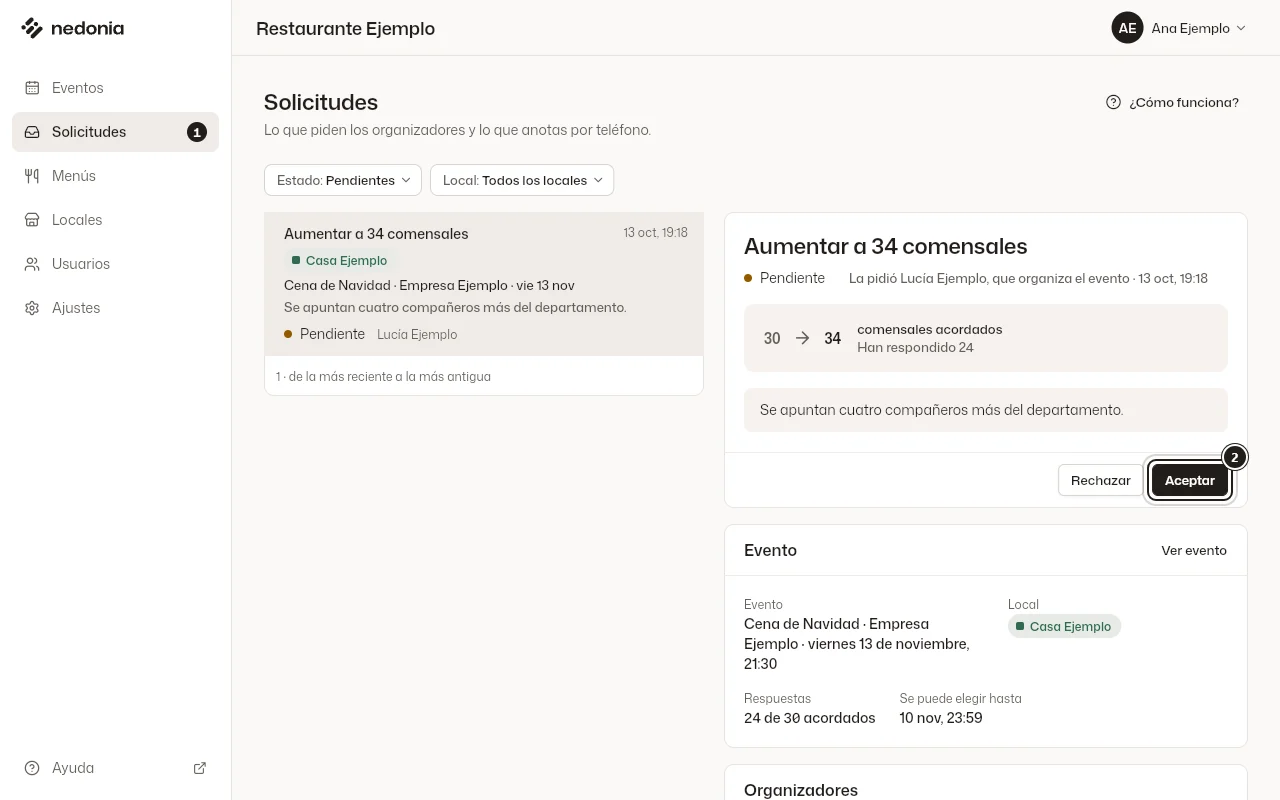Click the Restaurante Ejemplo title
Image resolution: width=1280 pixels, height=800 pixels.
point(345,28)
